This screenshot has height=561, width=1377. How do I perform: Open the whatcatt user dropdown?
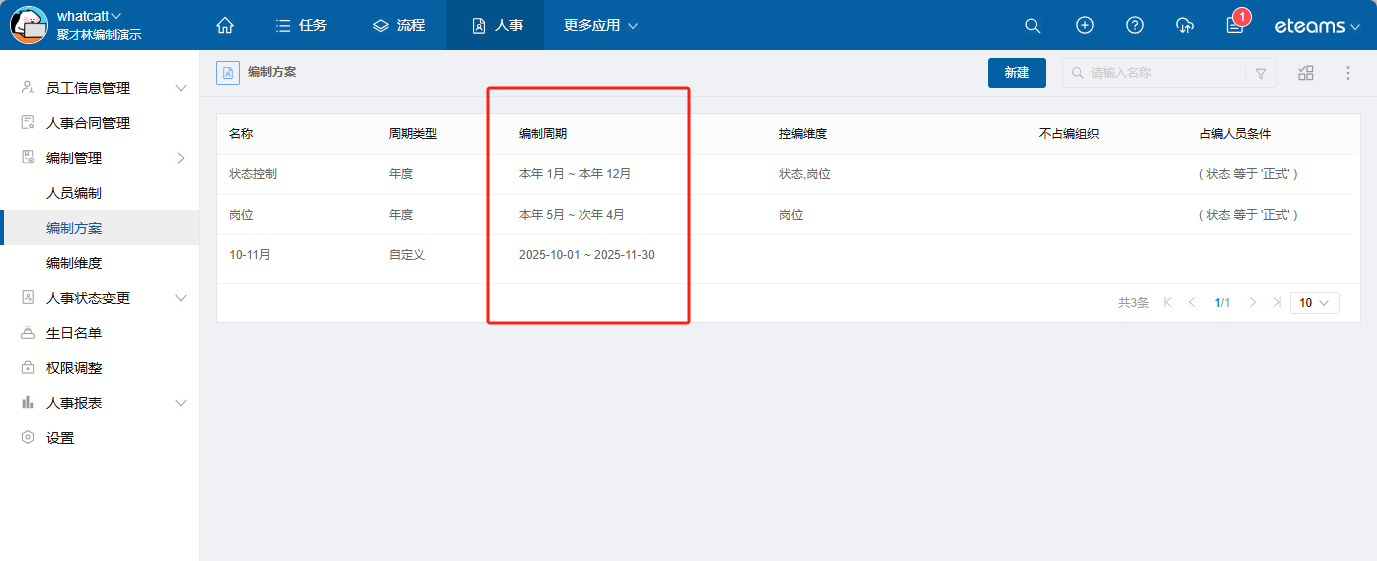(89, 16)
